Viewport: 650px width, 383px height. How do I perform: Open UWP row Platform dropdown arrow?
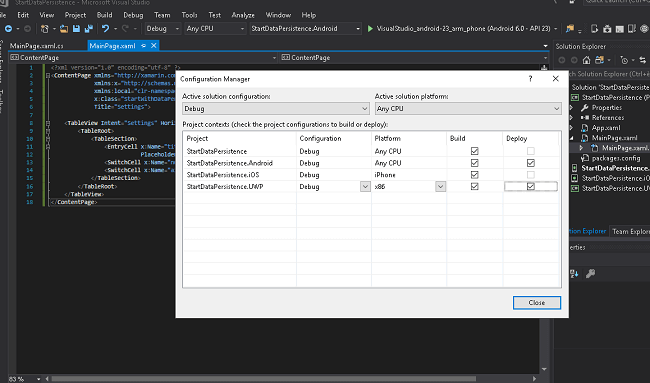coord(440,187)
